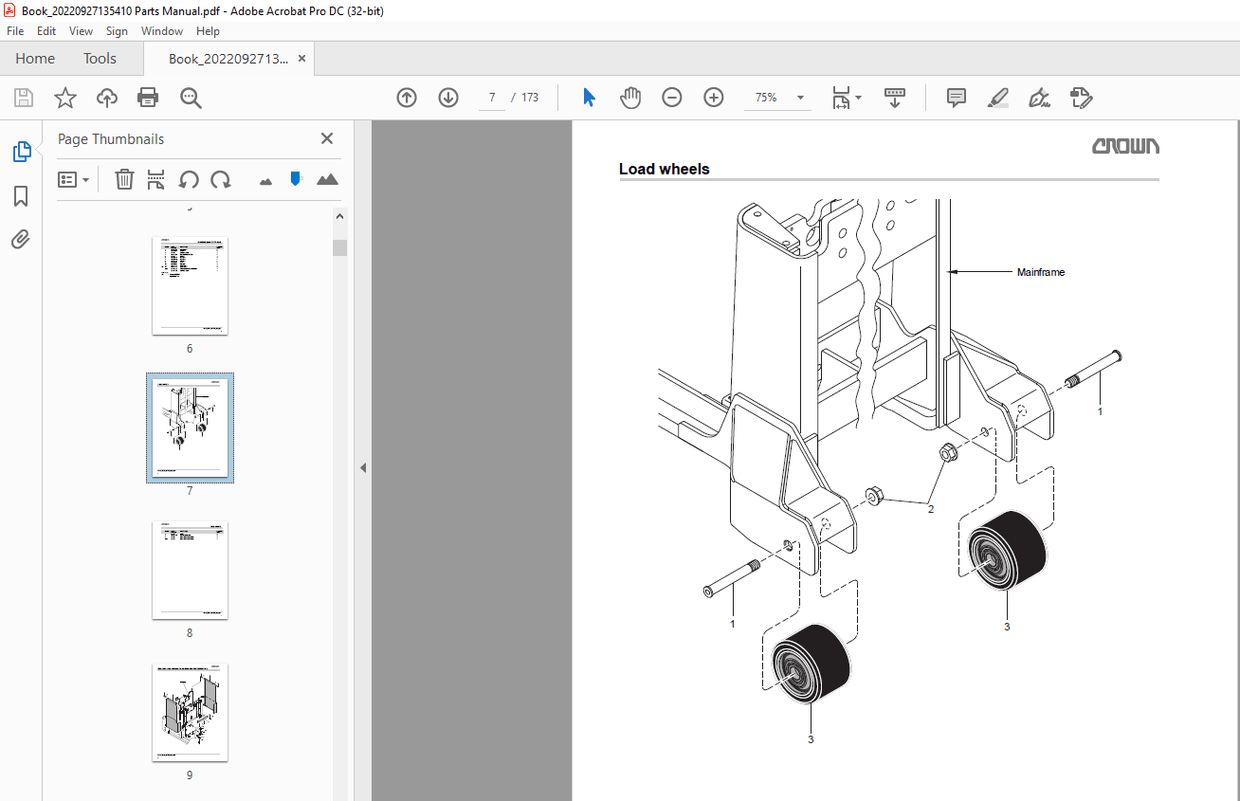Viewport: 1240px width, 801px height.
Task: Open the Attachments panel
Action: point(20,239)
